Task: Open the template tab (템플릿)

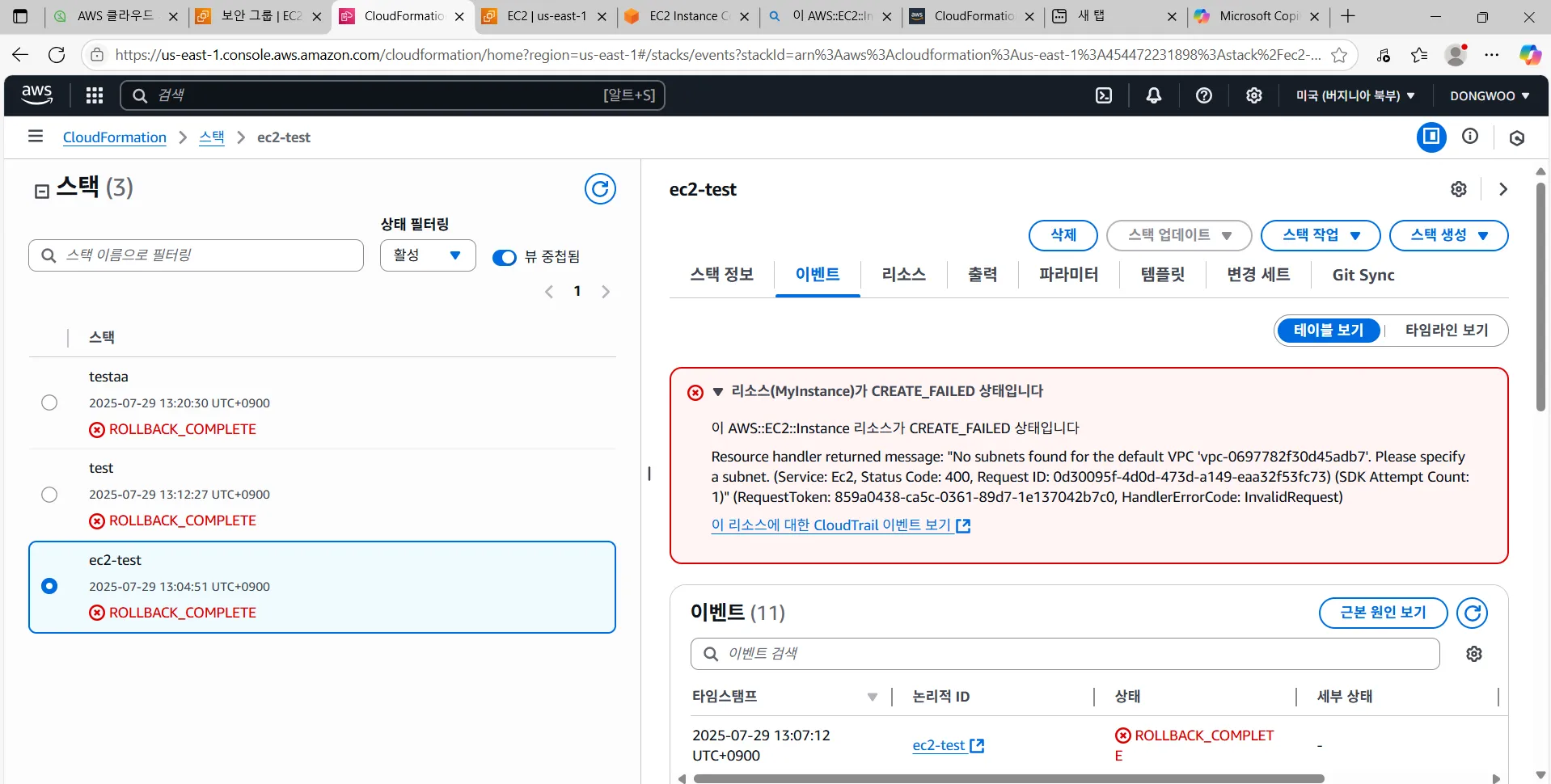Action: pyautogui.click(x=1162, y=275)
